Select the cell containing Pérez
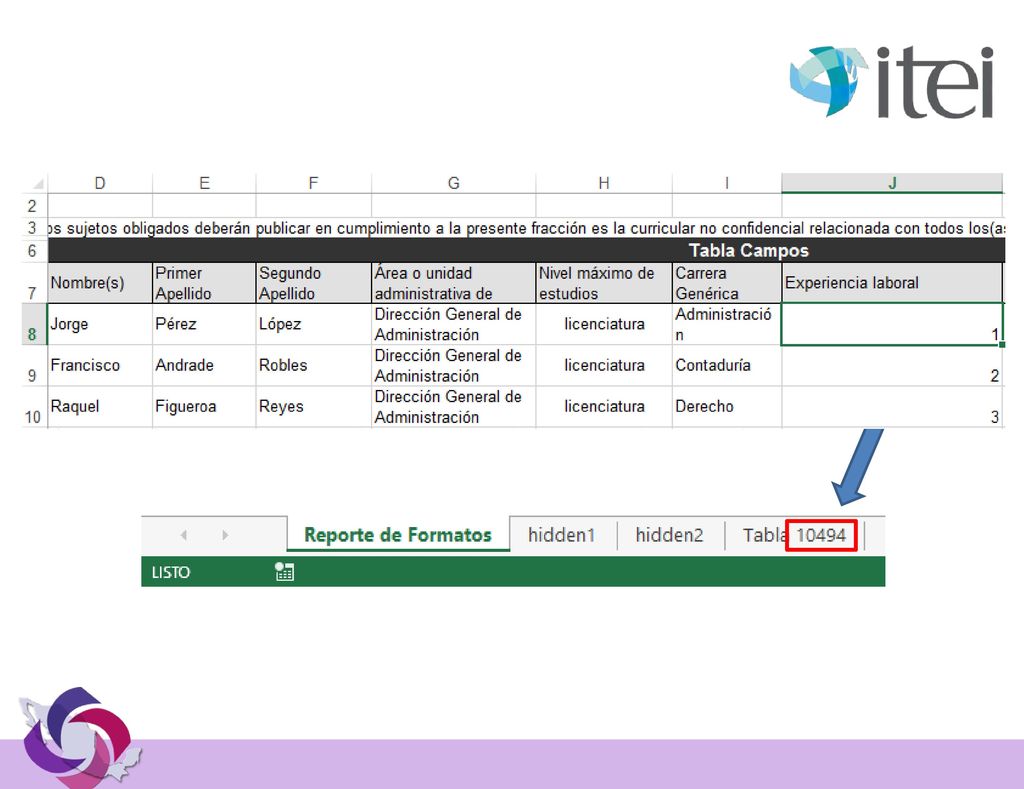 [204, 324]
